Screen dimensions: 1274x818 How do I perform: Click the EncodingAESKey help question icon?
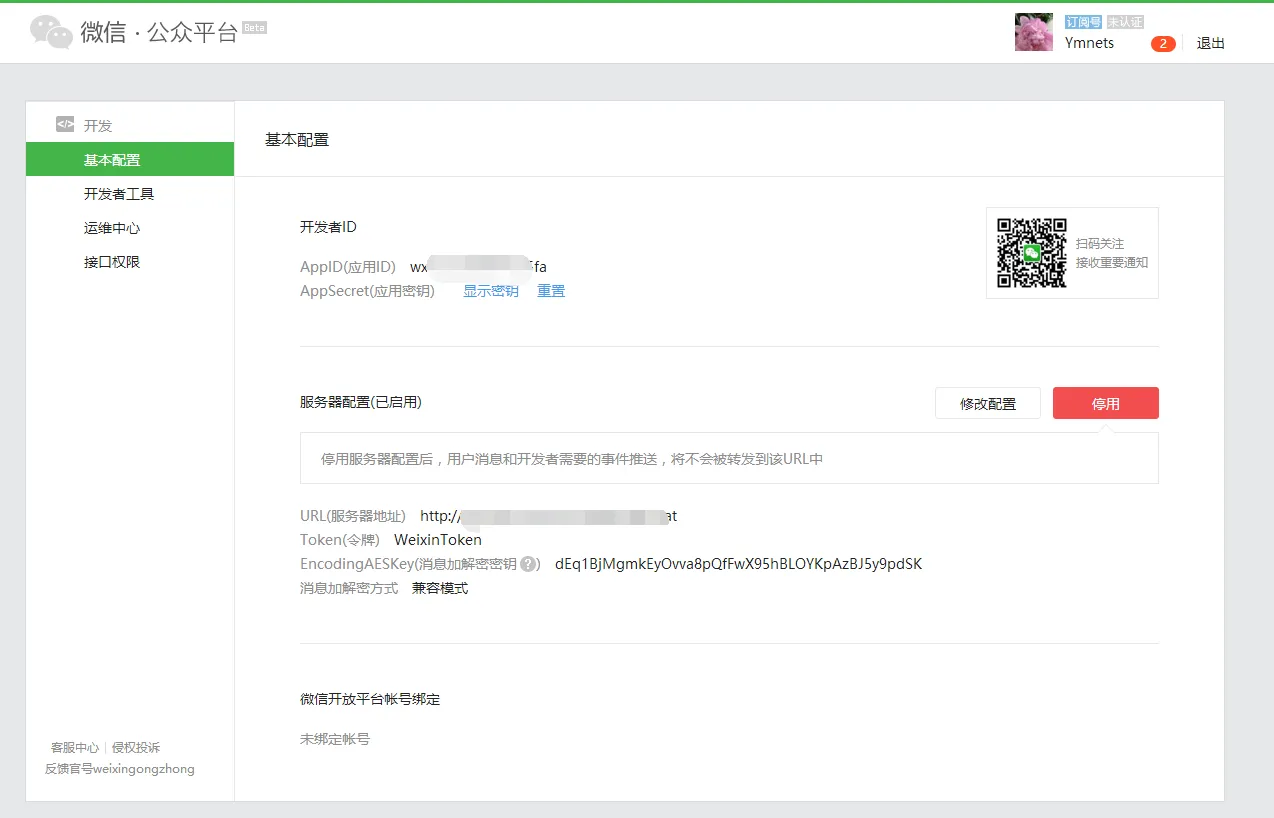tap(530, 564)
